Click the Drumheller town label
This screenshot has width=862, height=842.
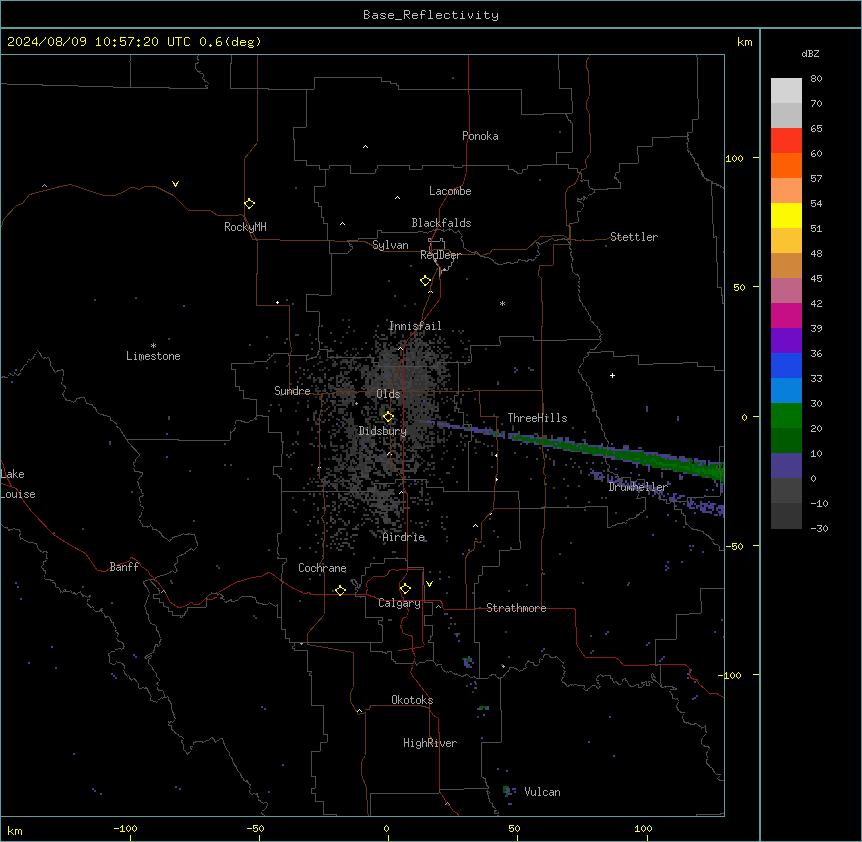[638, 487]
